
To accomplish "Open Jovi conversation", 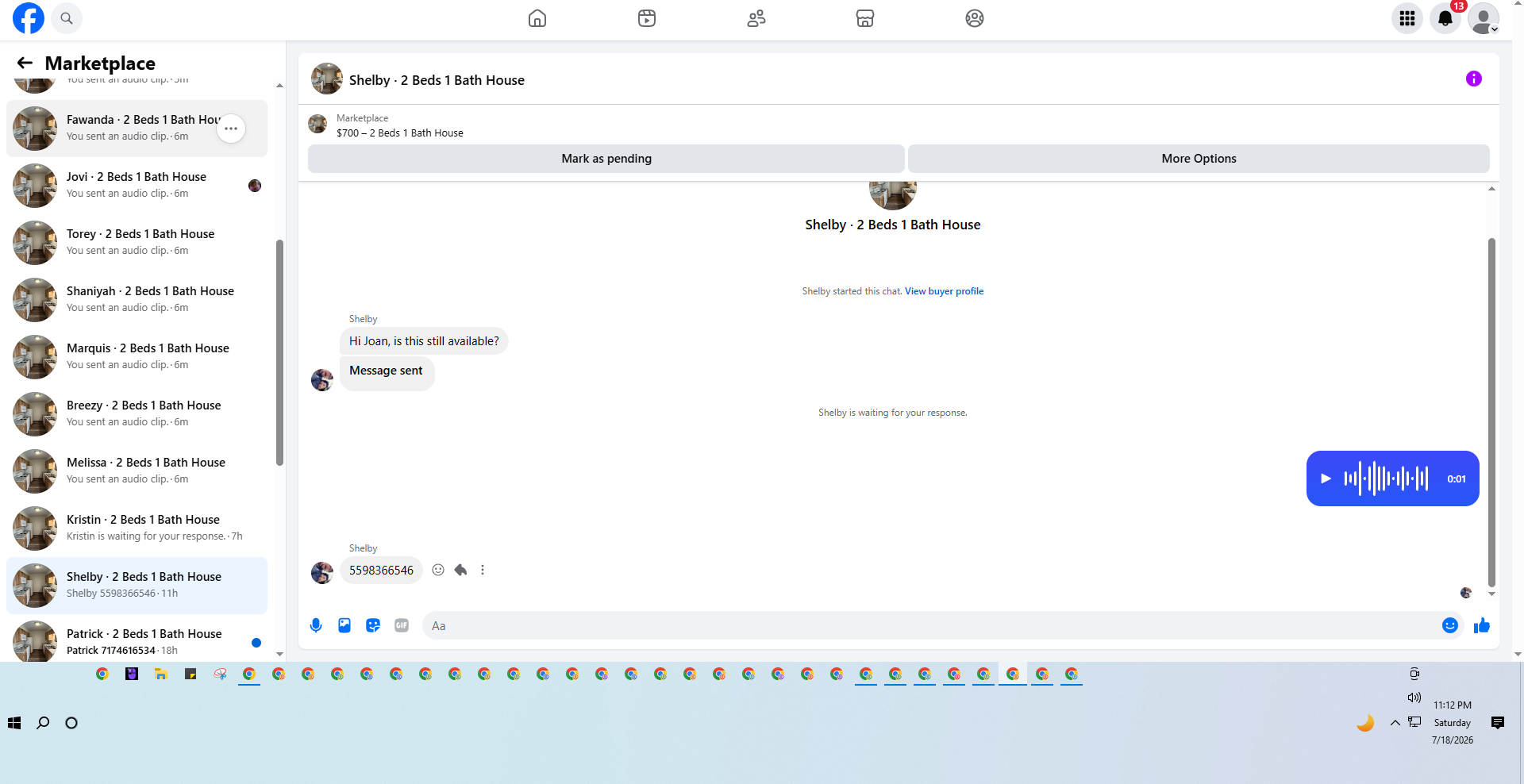I will (x=137, y=186).
